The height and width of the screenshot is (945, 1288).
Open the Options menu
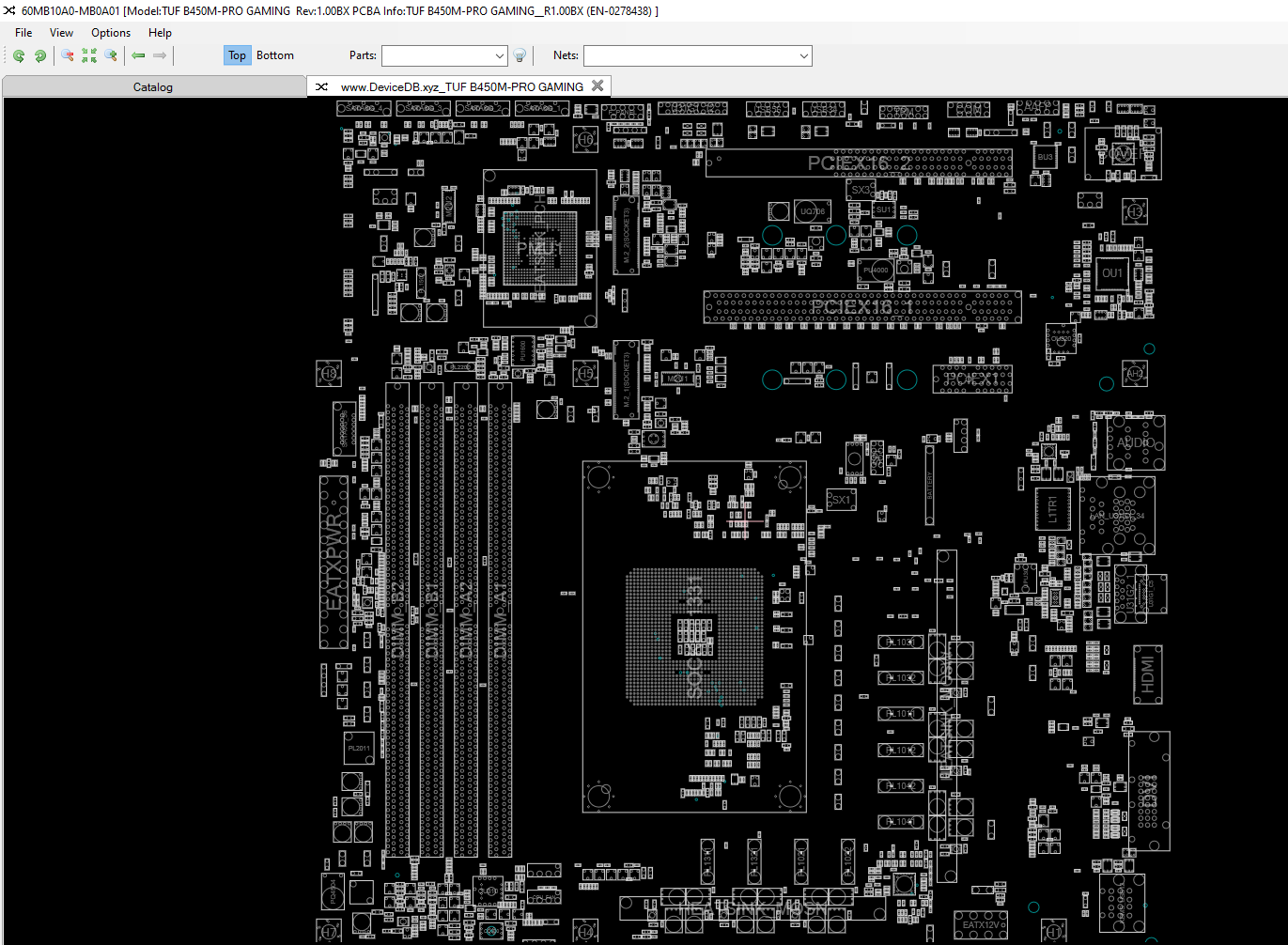(x=111, y=32)
